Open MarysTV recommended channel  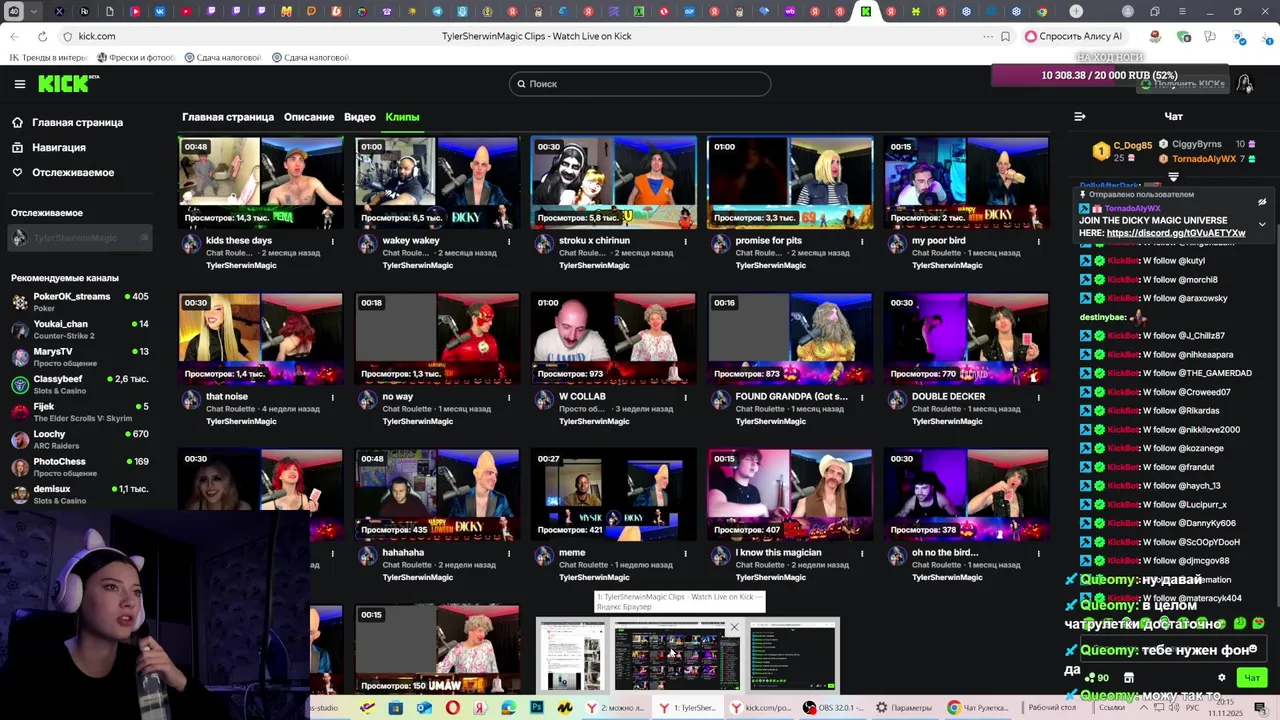pyautogui.click(x=80, y=356)
